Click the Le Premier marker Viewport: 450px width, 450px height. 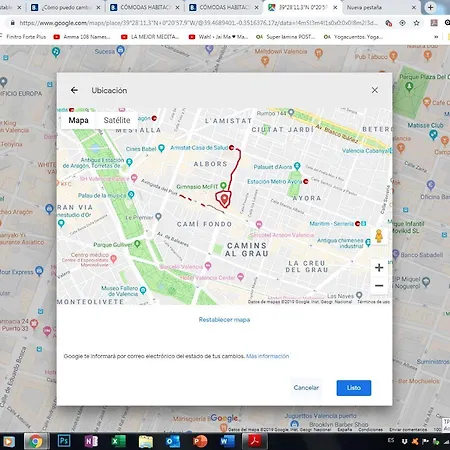[x=158, y=217]
